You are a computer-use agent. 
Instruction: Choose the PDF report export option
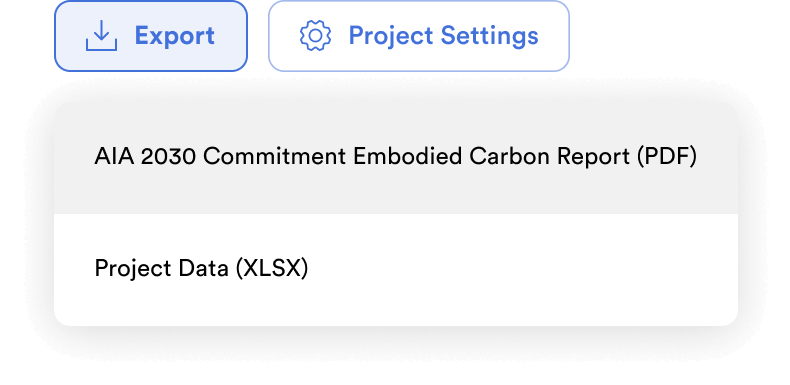point(396,158)
